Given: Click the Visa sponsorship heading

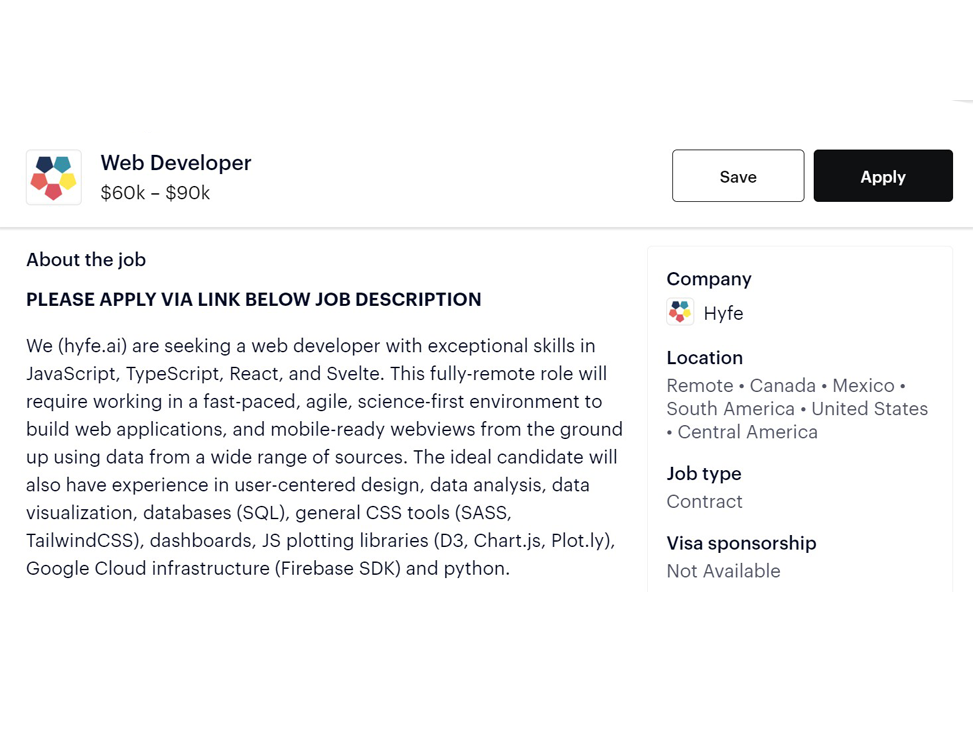Looking at the screenshot, I should pyautogui.click(x=741, y=543).
